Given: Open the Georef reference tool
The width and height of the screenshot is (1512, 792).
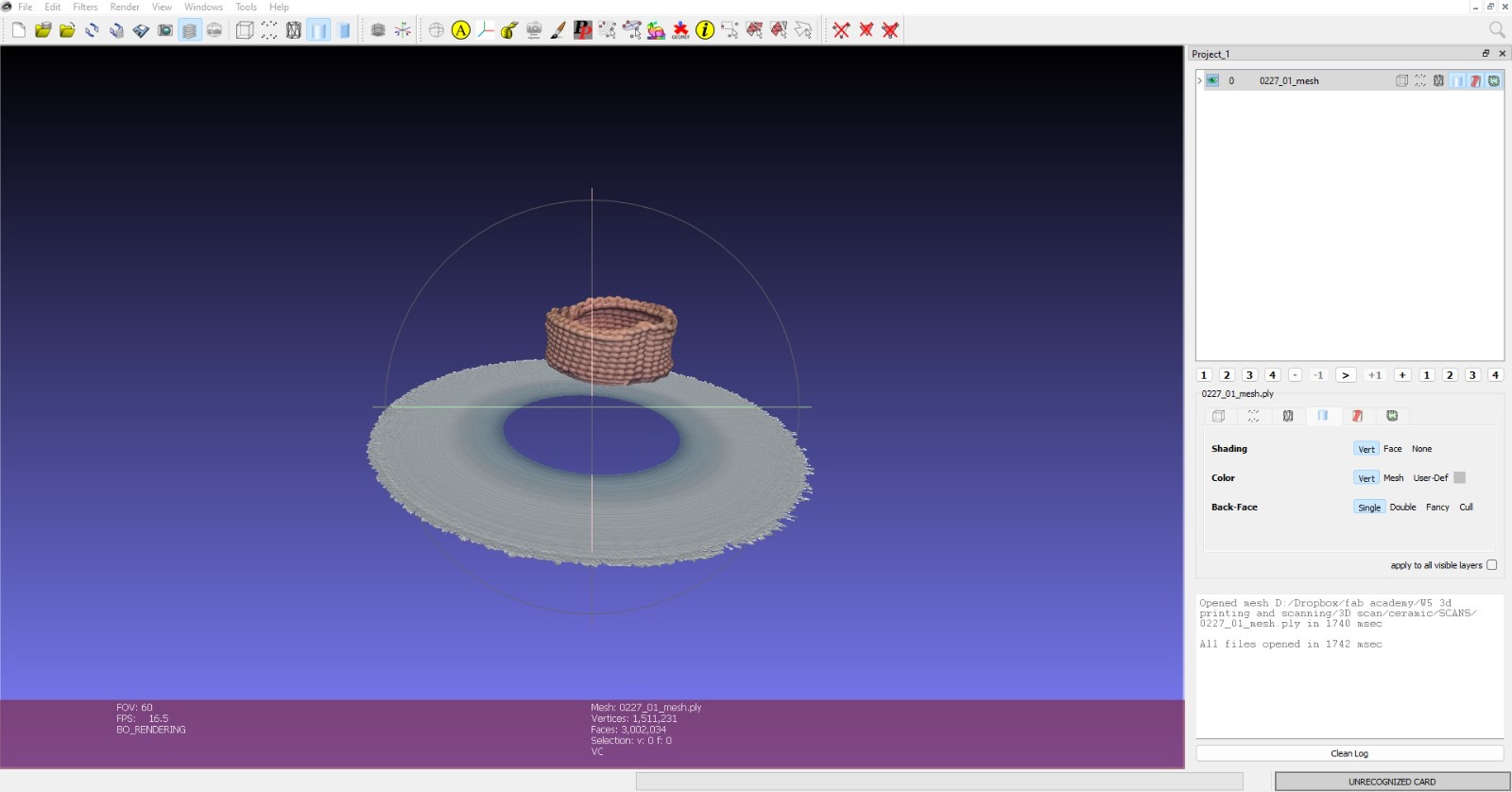Looking at the screenshot, I should tap(680, 30).
